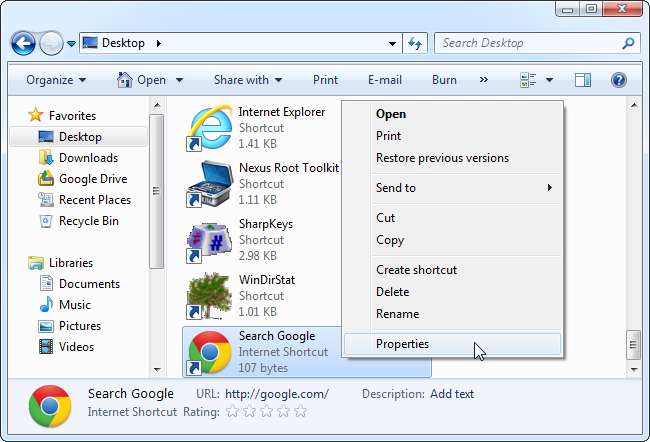Choose Properties in the context menu

452,344
